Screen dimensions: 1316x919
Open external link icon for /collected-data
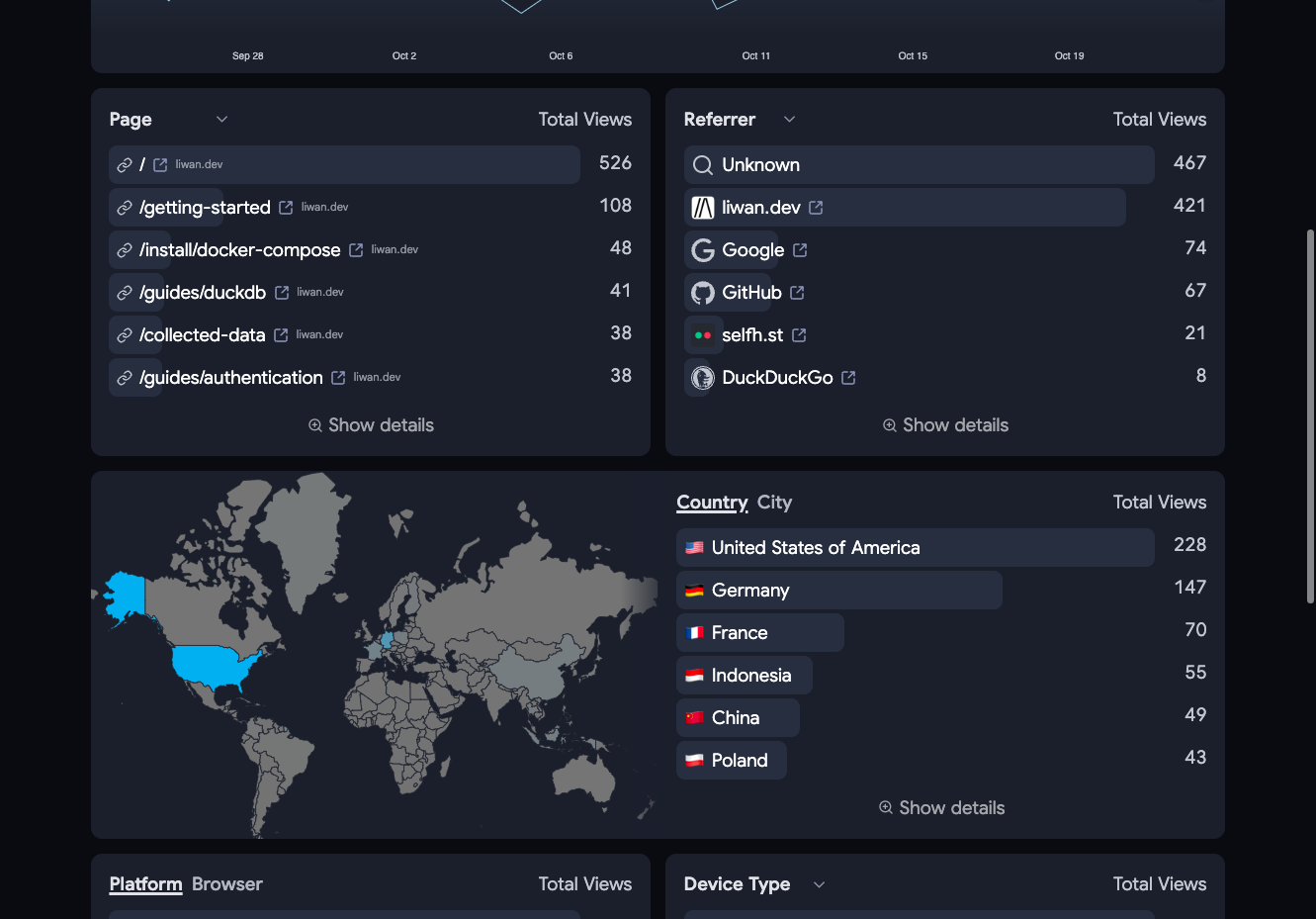pyautogui.click(x=281, y=335)
